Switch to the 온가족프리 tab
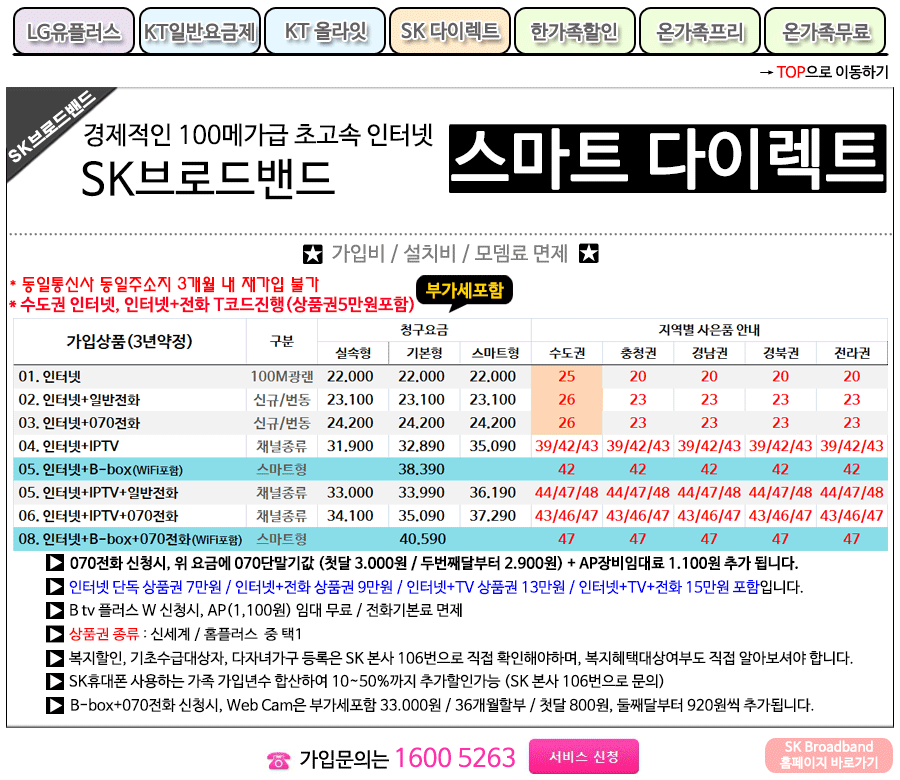Image resolution: width=900 pixels, height=780 pixels. click(x=700, y=32)
